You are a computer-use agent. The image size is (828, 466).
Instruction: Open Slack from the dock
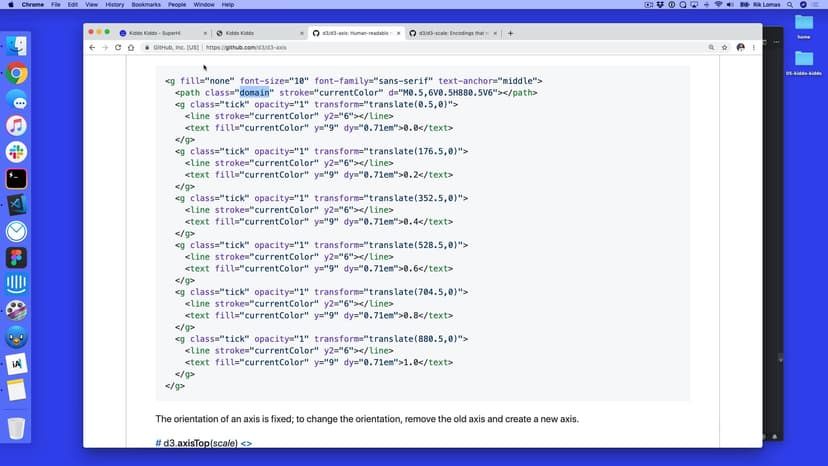(16, 152)
